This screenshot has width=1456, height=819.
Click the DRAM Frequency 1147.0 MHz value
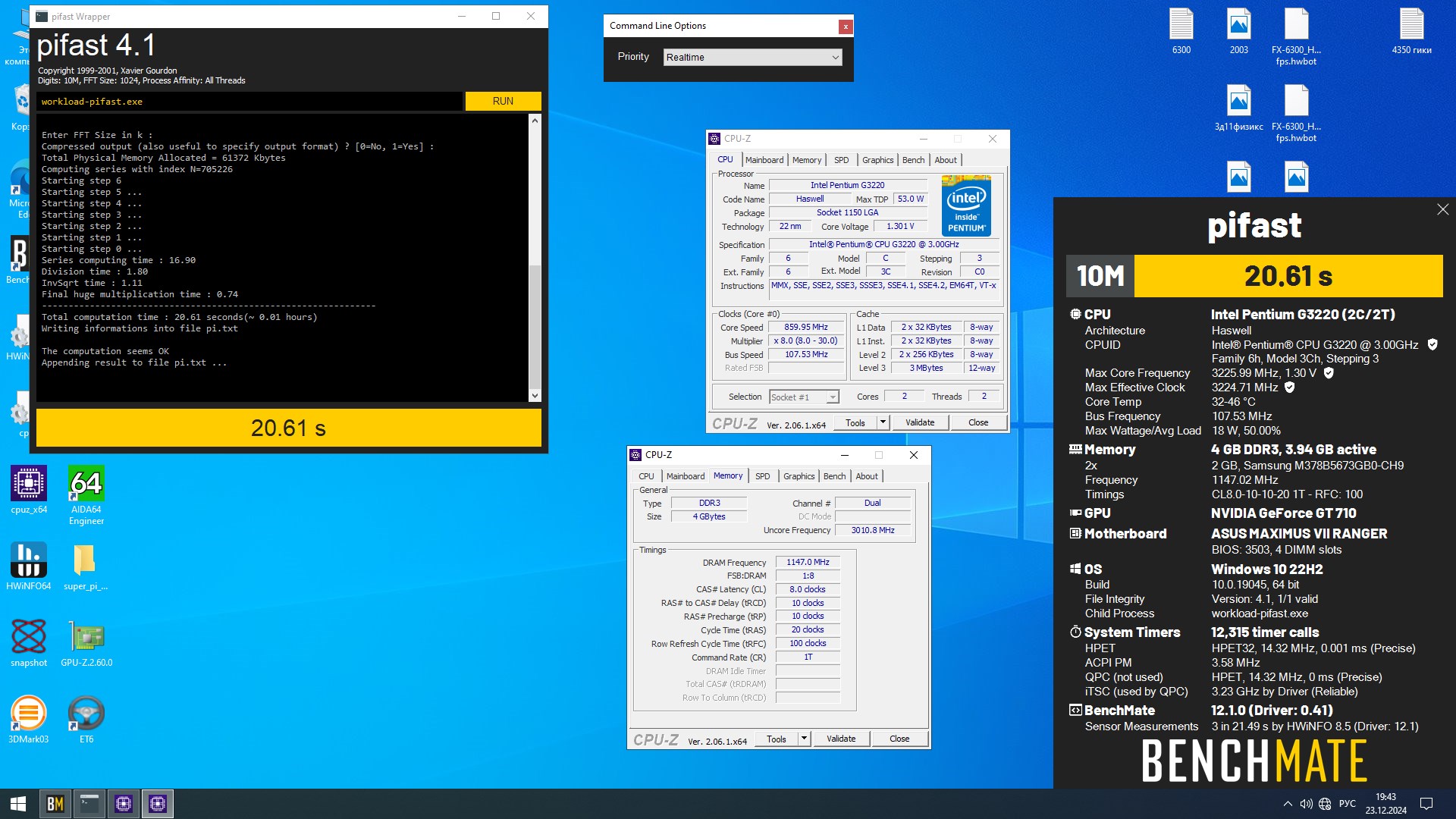(x=808, y=562)
